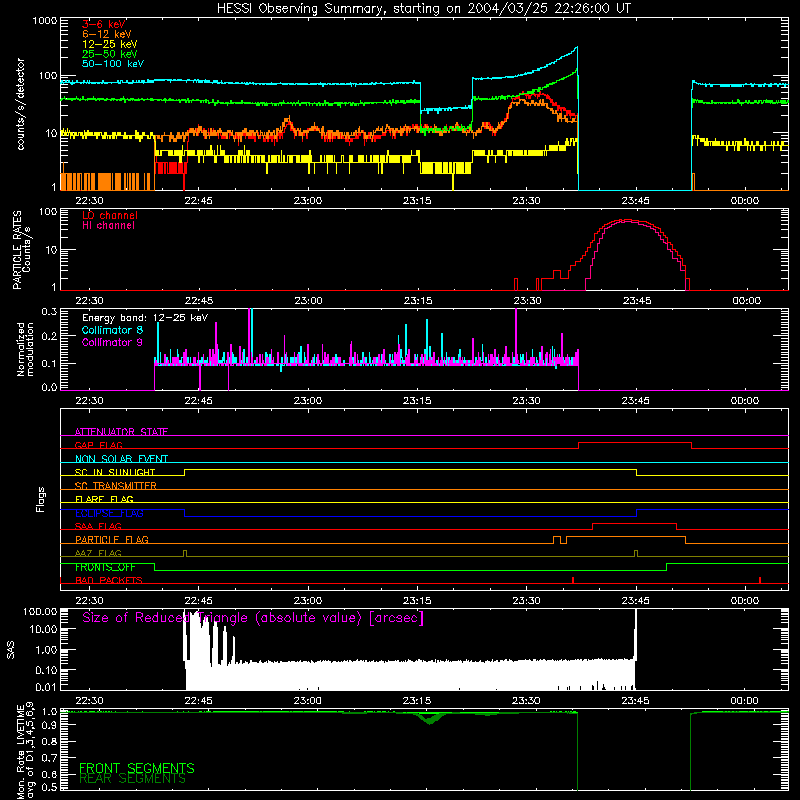The width and height of the screenshot is (800, 800).
Task: Select the FRONT SEGMENTS legend label
Action: pos(137,768)
